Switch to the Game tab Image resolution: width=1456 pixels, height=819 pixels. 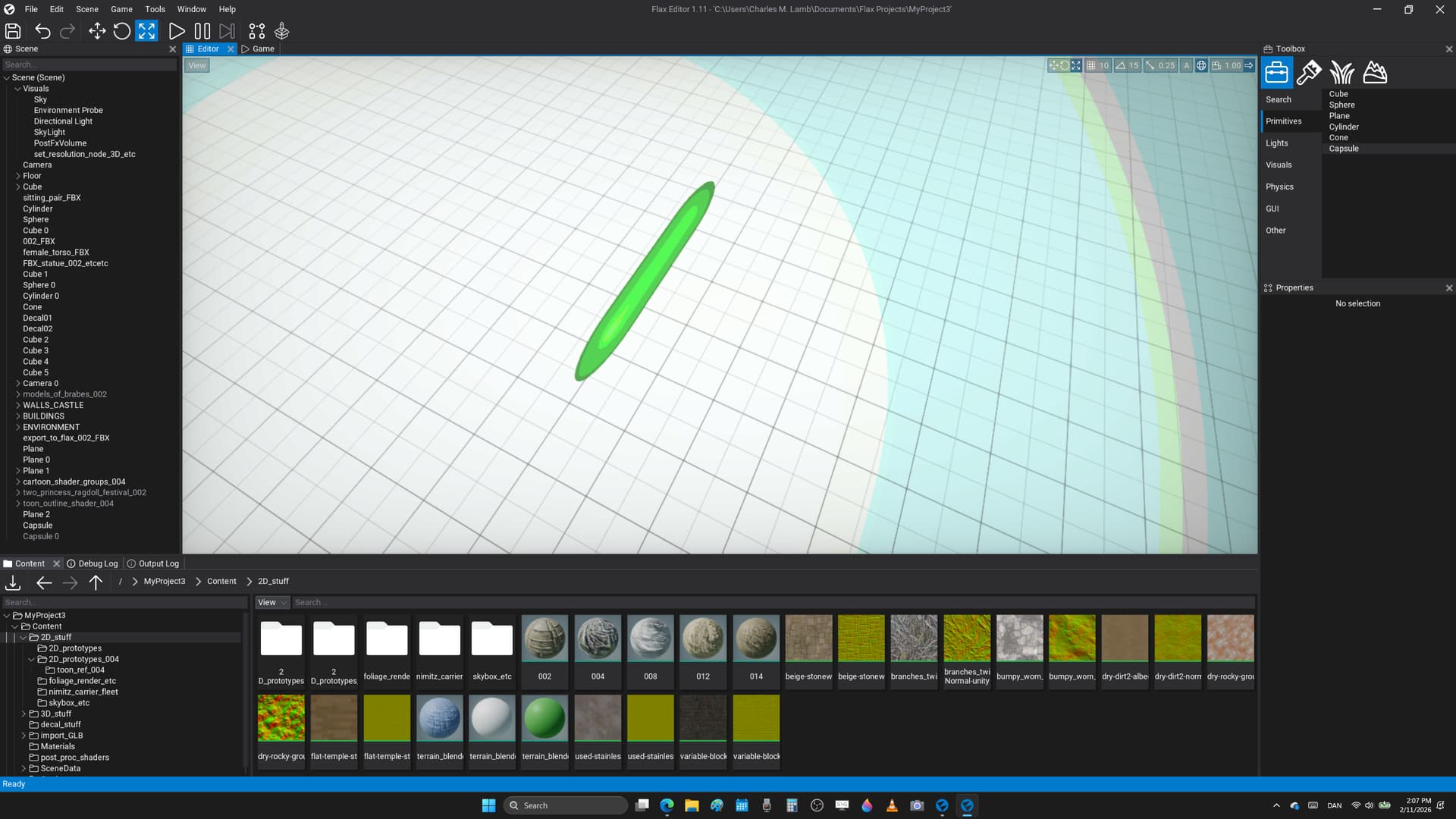pyautogui.click(x=259, y=49)
